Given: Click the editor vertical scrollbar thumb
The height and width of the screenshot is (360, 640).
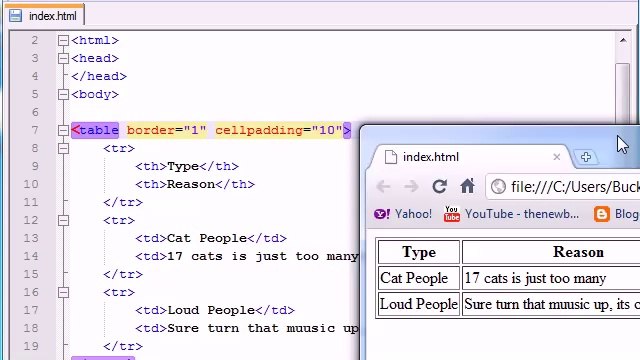Looking at the screenshot, I should click(x=623, y=93).
